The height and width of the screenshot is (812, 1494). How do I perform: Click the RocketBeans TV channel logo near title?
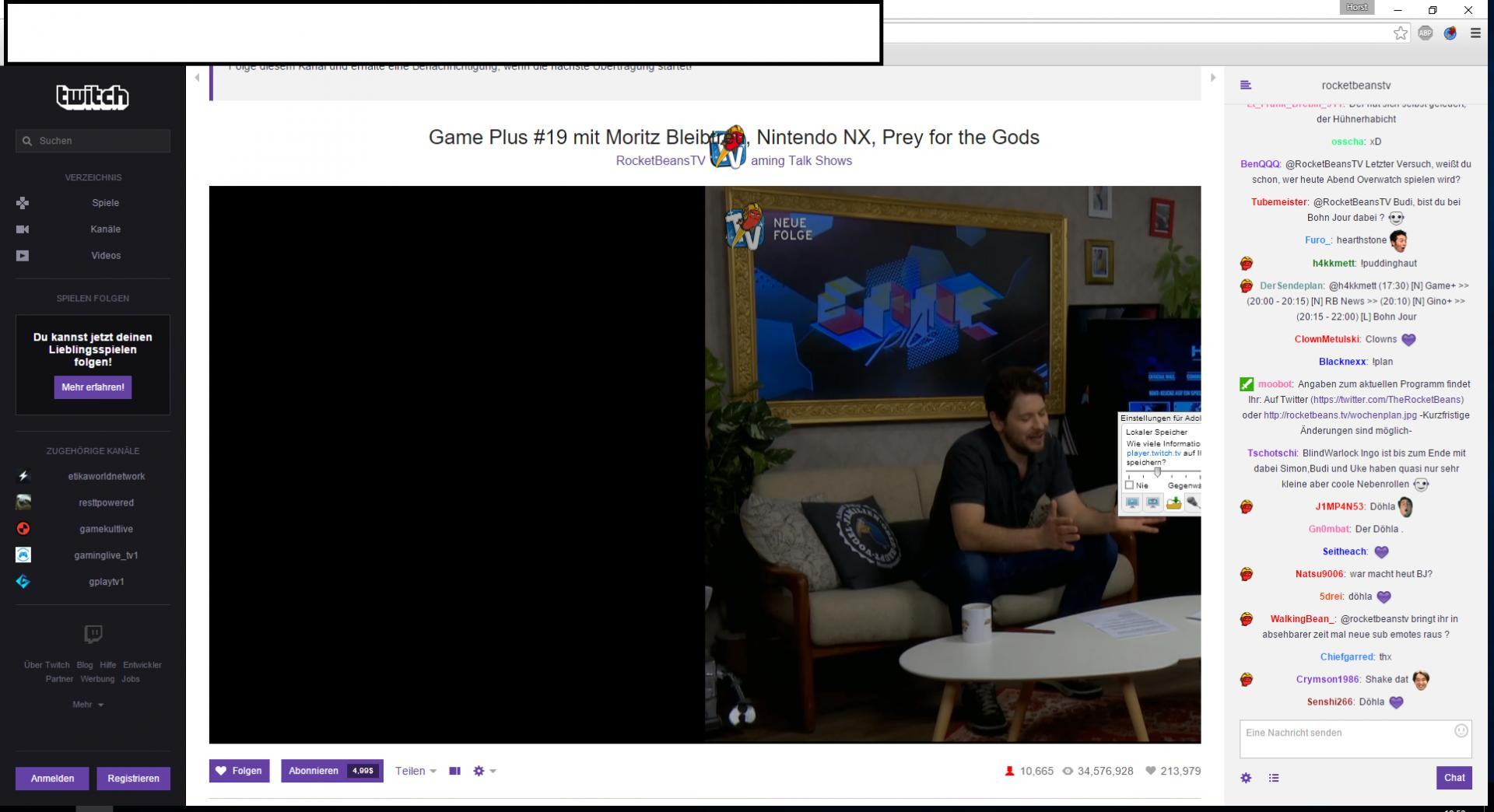coord(728,147)
